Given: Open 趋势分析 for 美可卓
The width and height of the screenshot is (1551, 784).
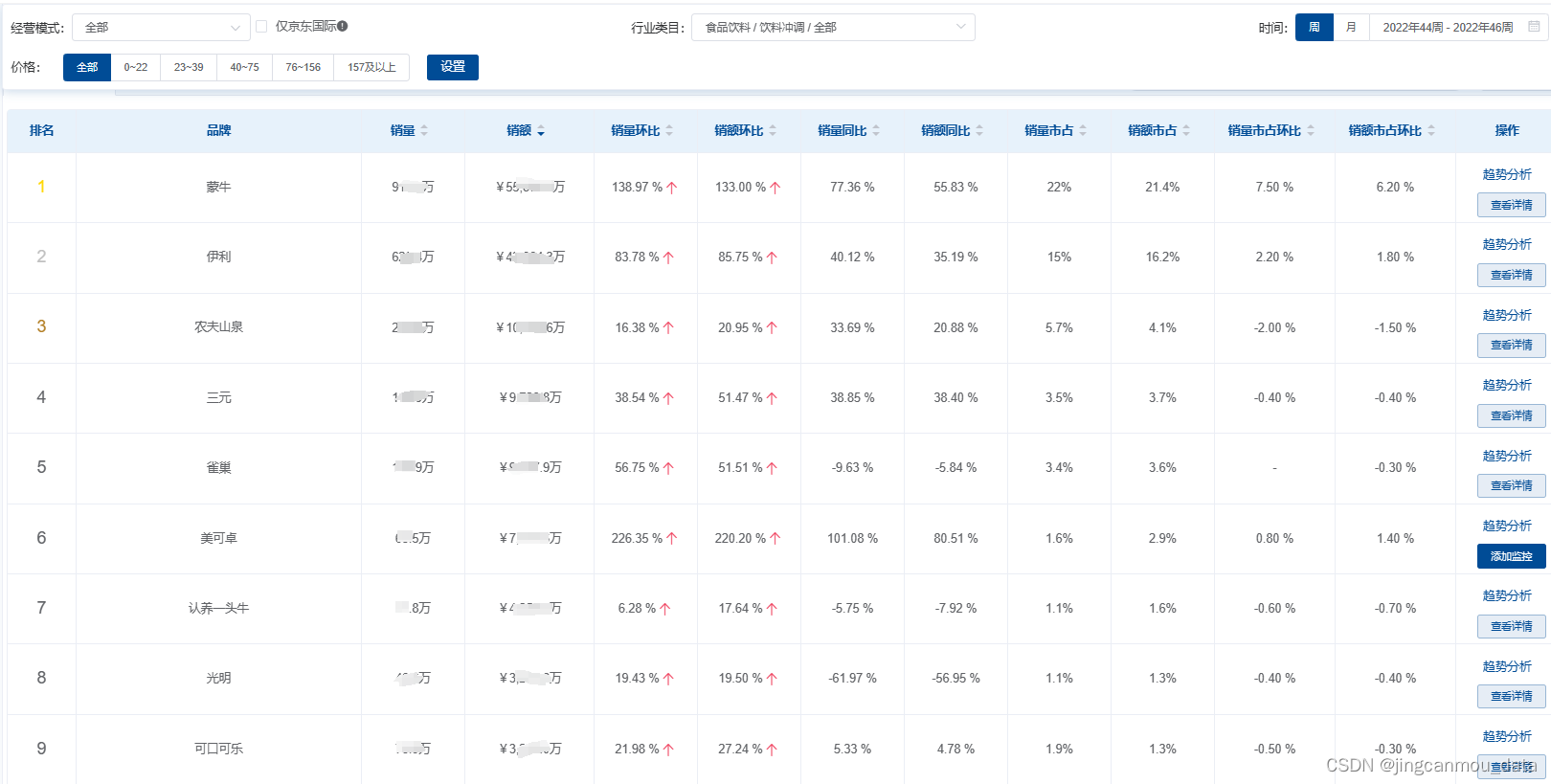Looking at the screenshot, I should click(x=1507, y=526).
